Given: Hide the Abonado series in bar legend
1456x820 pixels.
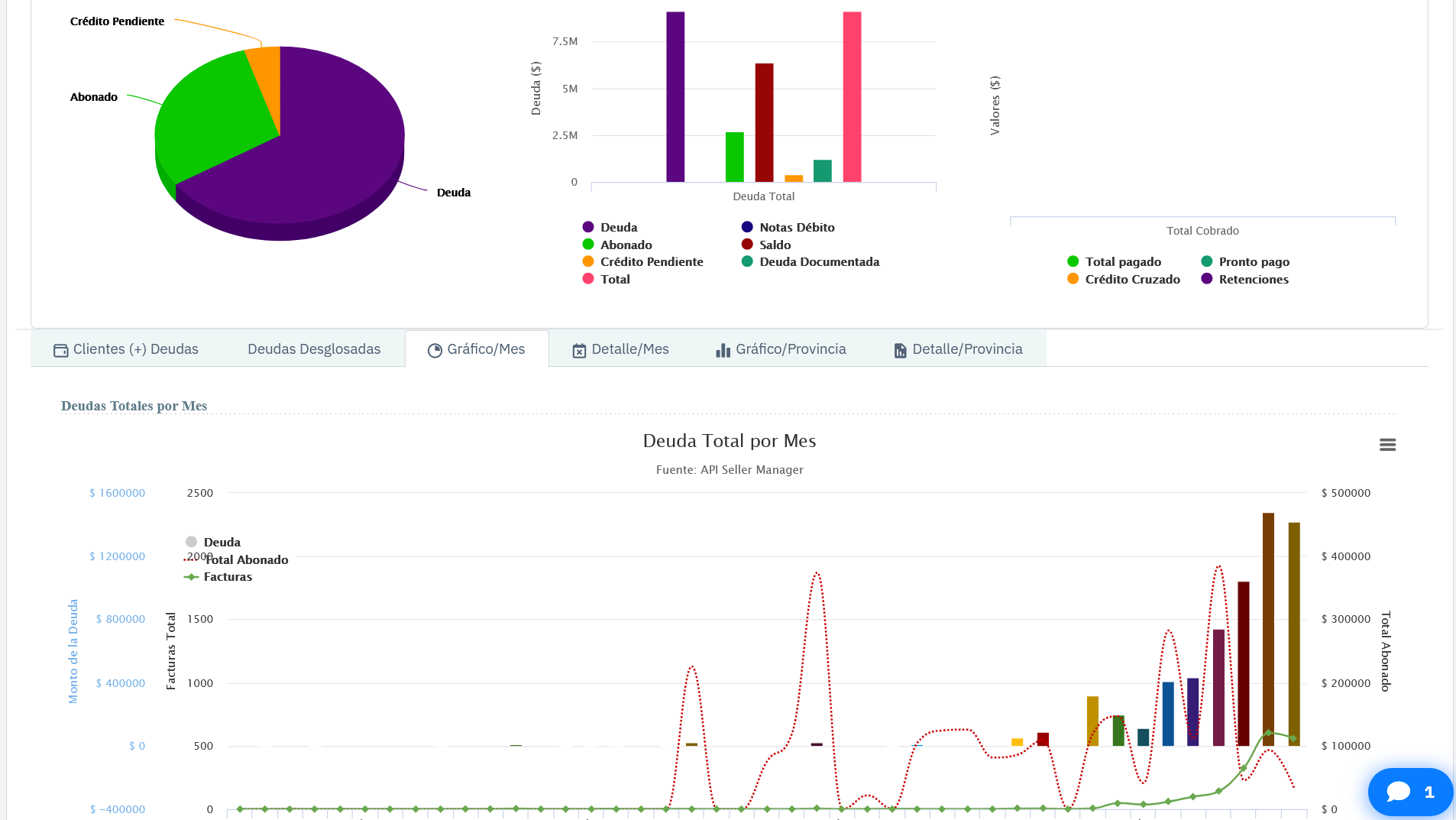Looking at the screenshot, I should 626,245.
